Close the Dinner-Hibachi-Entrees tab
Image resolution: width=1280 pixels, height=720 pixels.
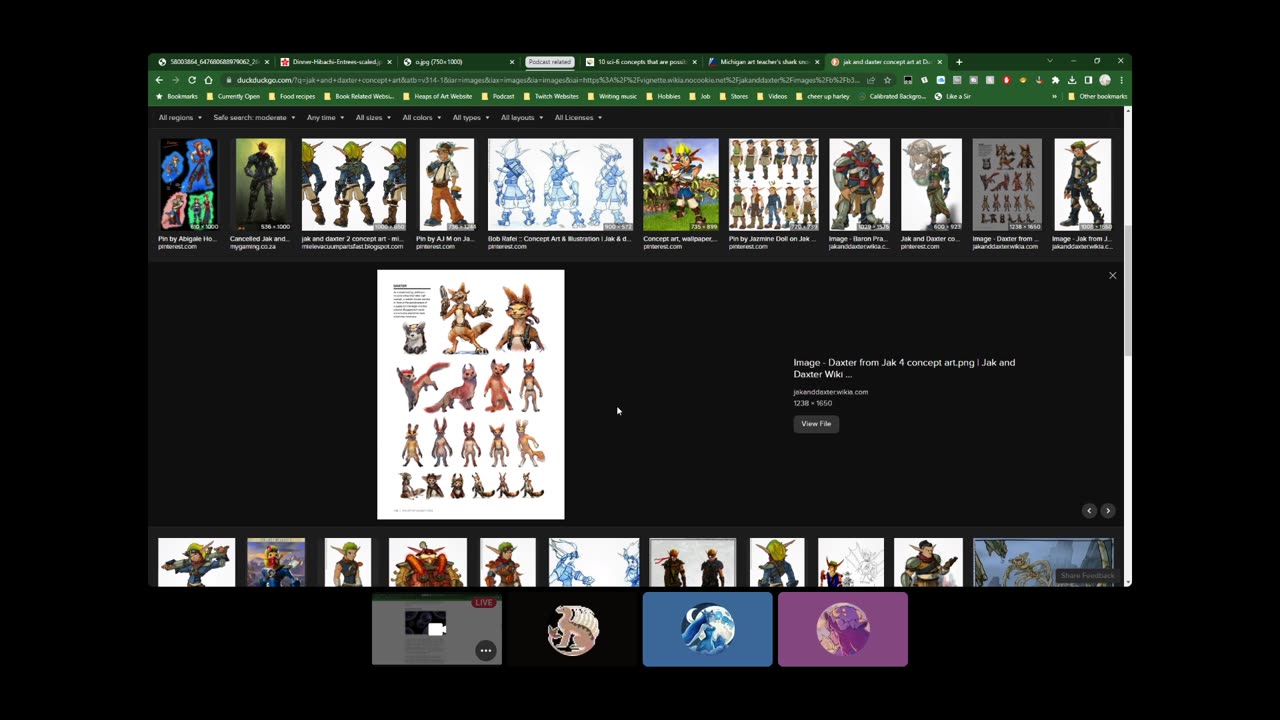(389, 62)
